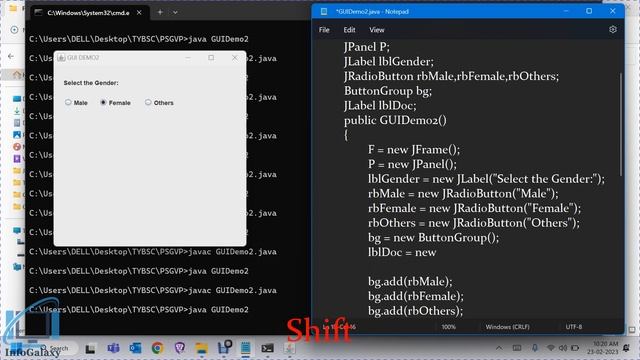Open the notifications bell icon
The width and height of the screenshot is (640, 360).
627,348
